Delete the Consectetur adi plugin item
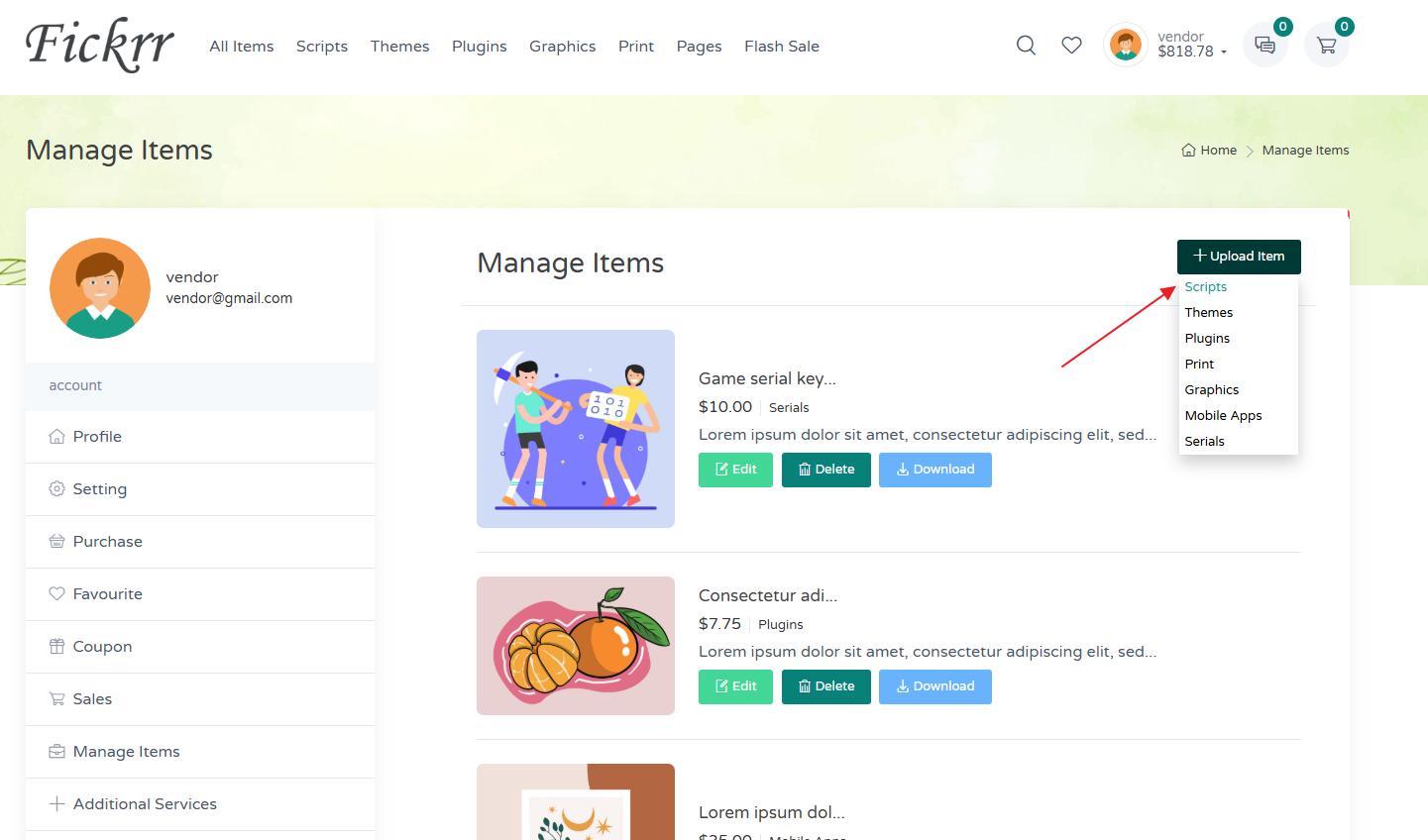The height and width of the screenshot is (840, 1428). tap(825, 686)
